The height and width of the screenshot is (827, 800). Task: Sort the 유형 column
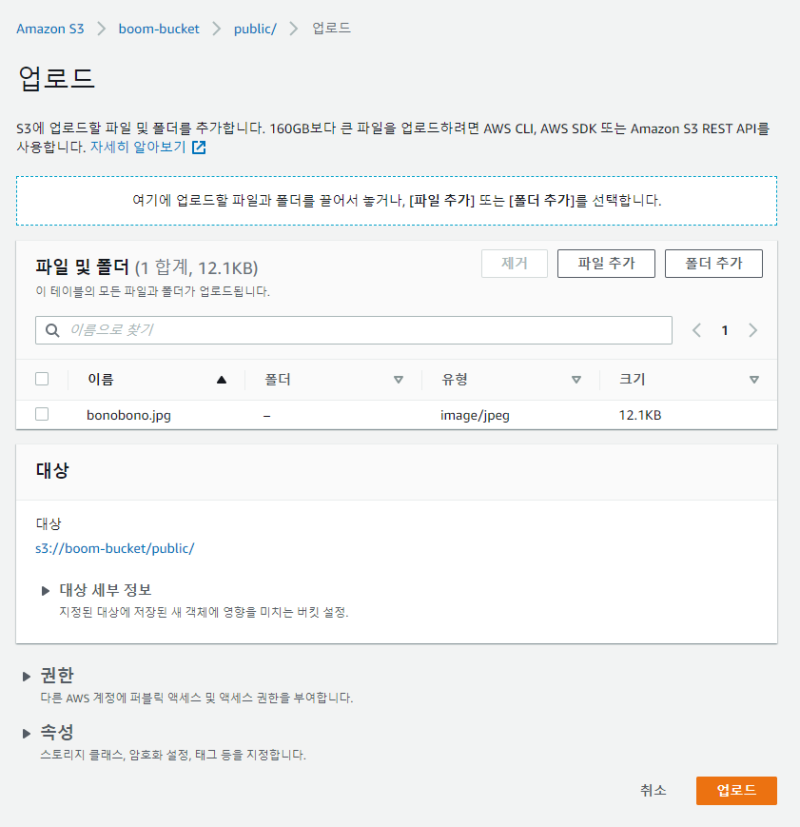pos(576,380)
